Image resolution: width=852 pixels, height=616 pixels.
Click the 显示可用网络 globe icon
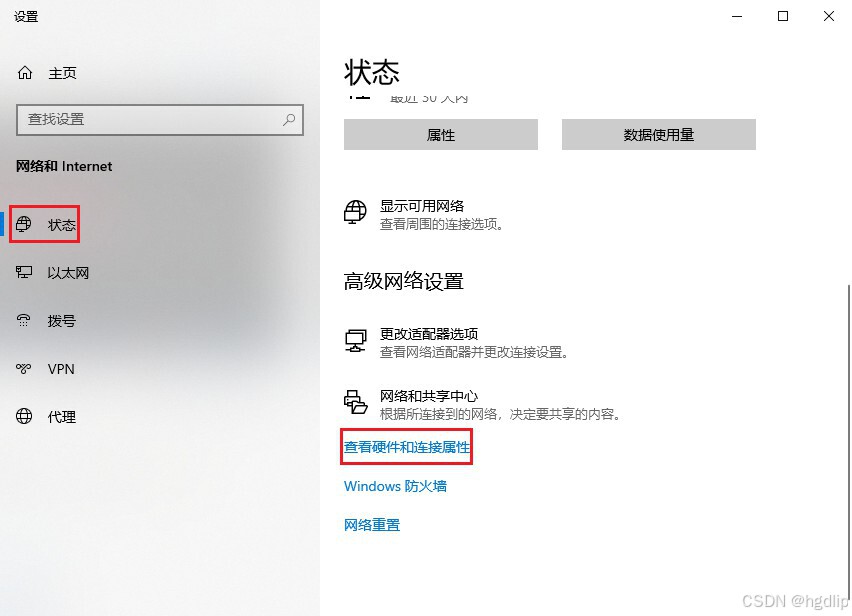[355, 212]
